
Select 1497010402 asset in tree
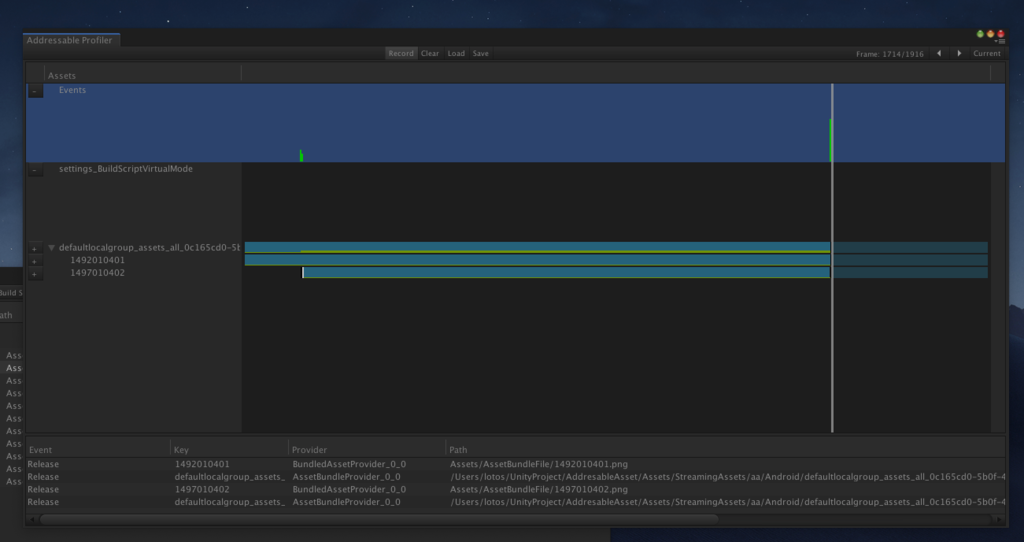pos(97,273)
